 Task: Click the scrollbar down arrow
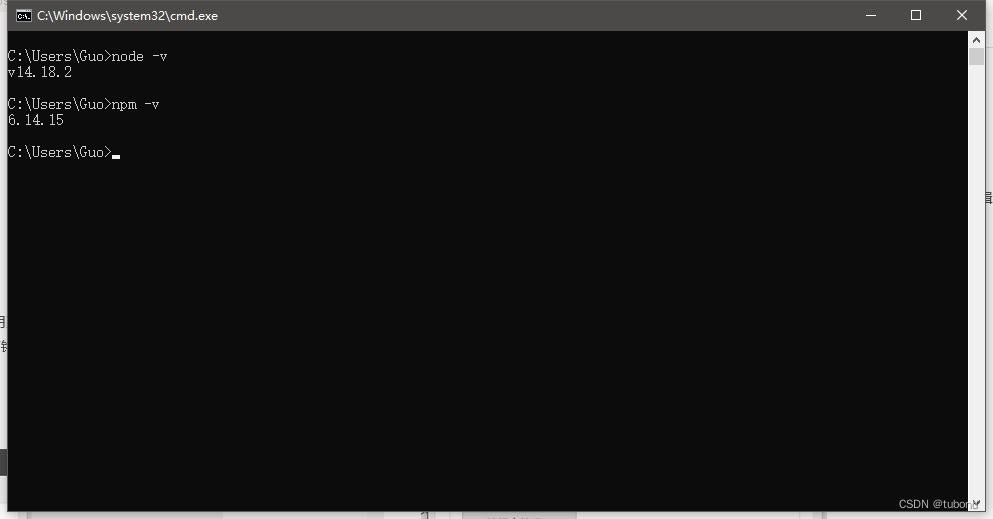(x=976, y=503)
